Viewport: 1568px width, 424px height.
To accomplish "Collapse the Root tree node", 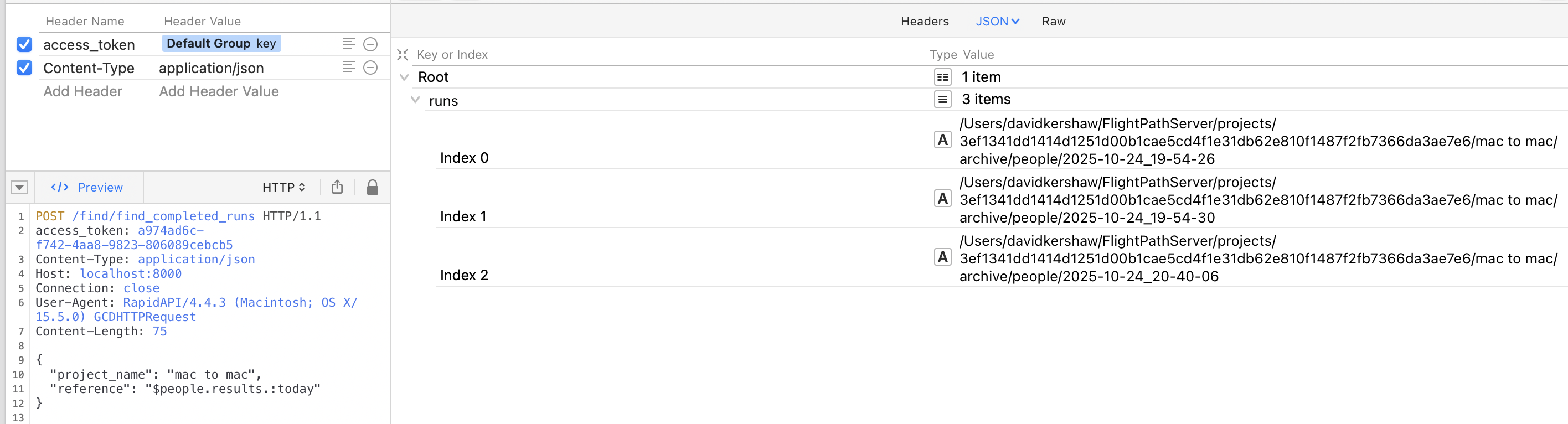I will [404, 77].
